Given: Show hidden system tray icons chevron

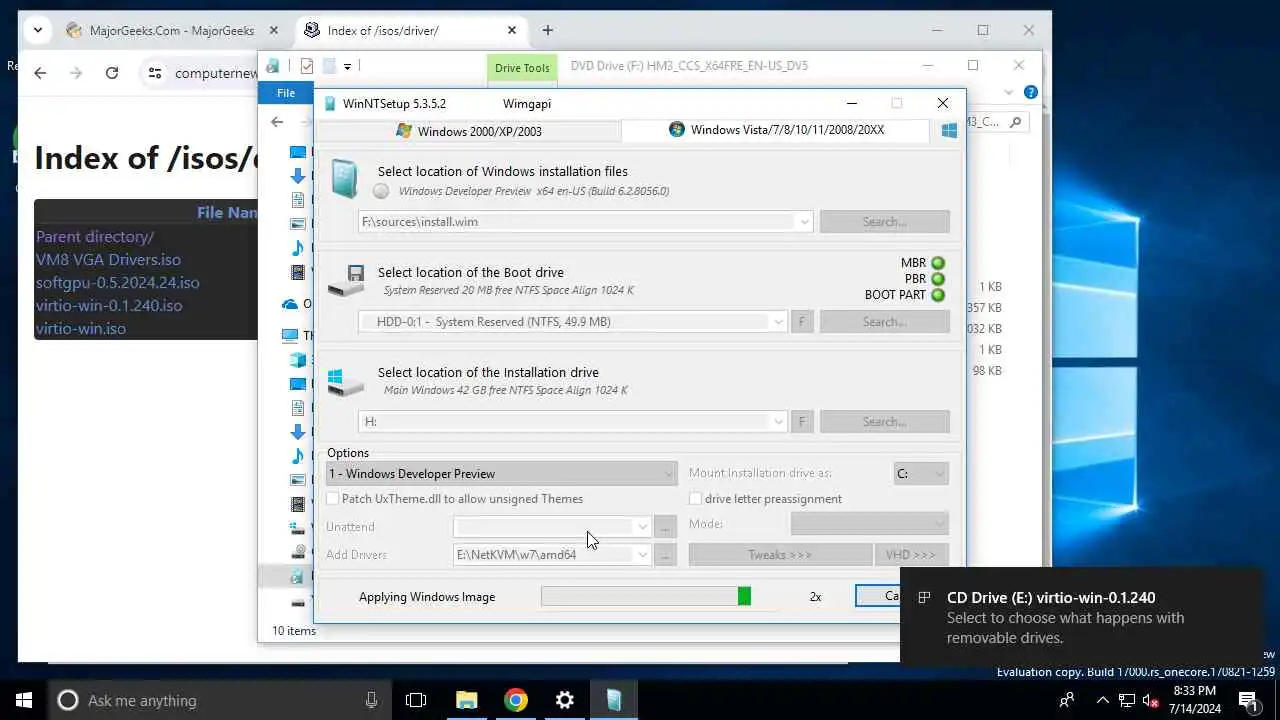Looking at the screenshot, I should pos(1103,700).
